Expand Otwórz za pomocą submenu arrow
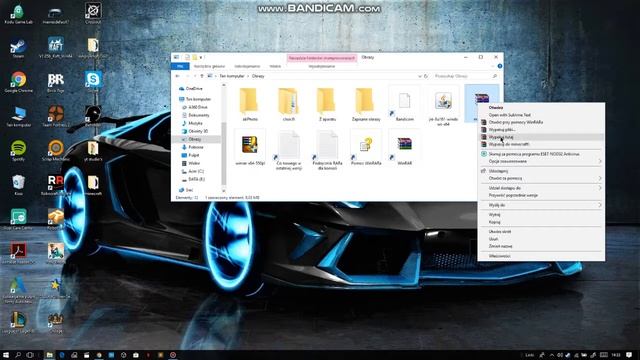Viewport: 640px width, 360px height. tap(600, 178)
